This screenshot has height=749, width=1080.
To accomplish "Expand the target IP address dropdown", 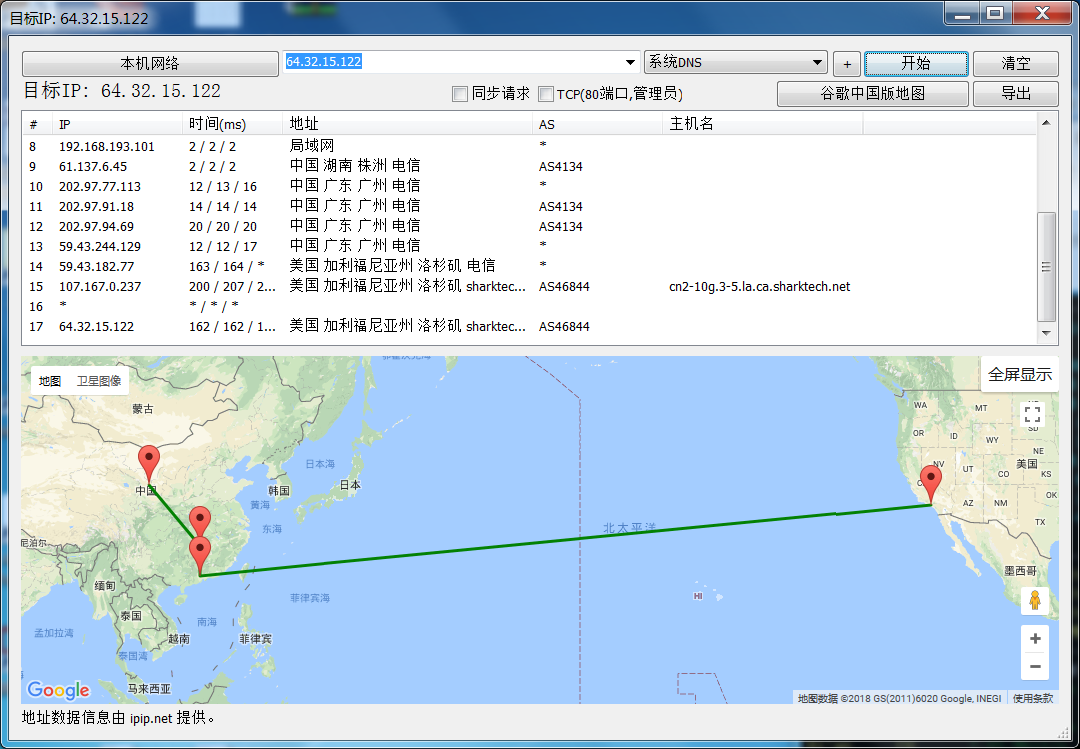I will click(x=630, y=63).
